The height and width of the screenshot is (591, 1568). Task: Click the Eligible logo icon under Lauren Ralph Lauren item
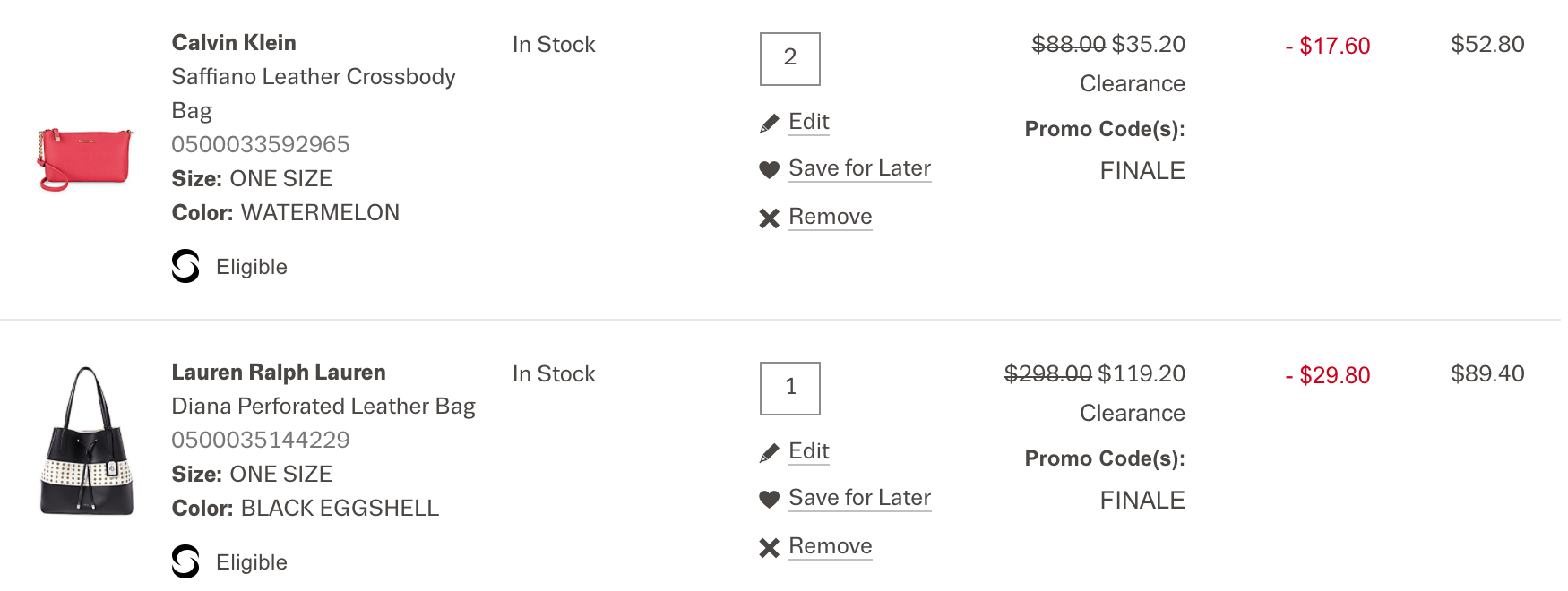(x=185, y=561)
